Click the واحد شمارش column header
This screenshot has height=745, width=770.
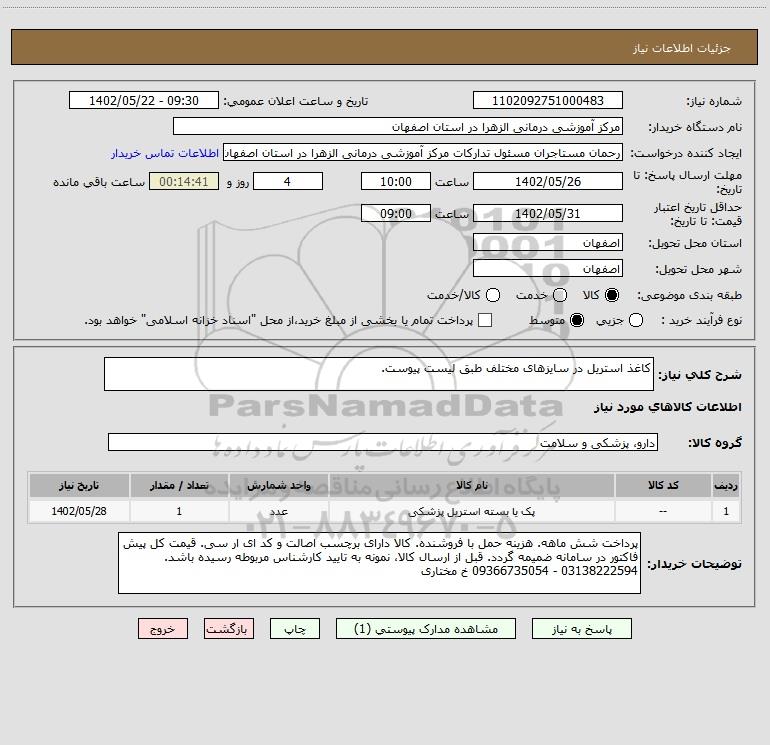(x=278, y=485)
